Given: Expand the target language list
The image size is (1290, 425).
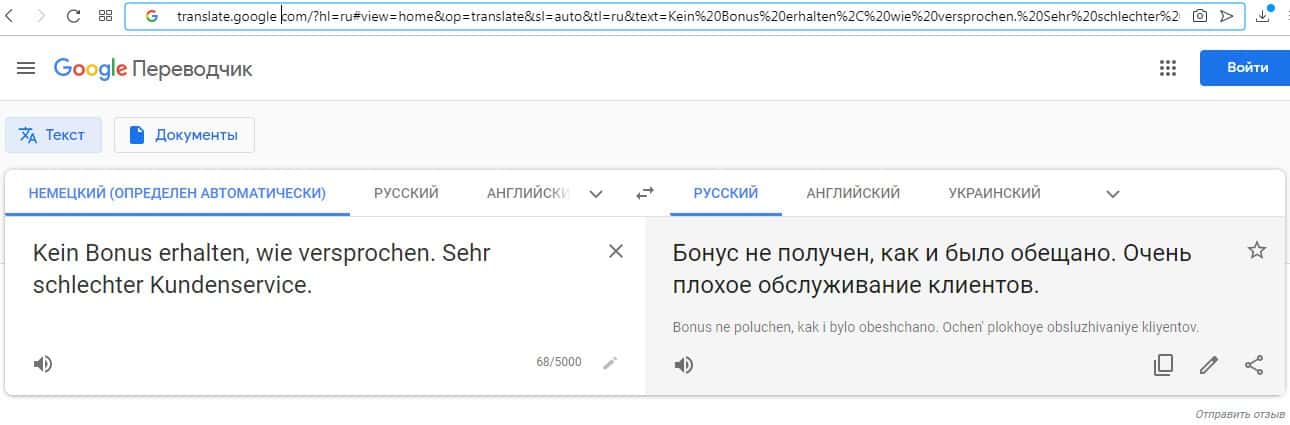Looking at the screenshot, I should (x=1113, y=194).
